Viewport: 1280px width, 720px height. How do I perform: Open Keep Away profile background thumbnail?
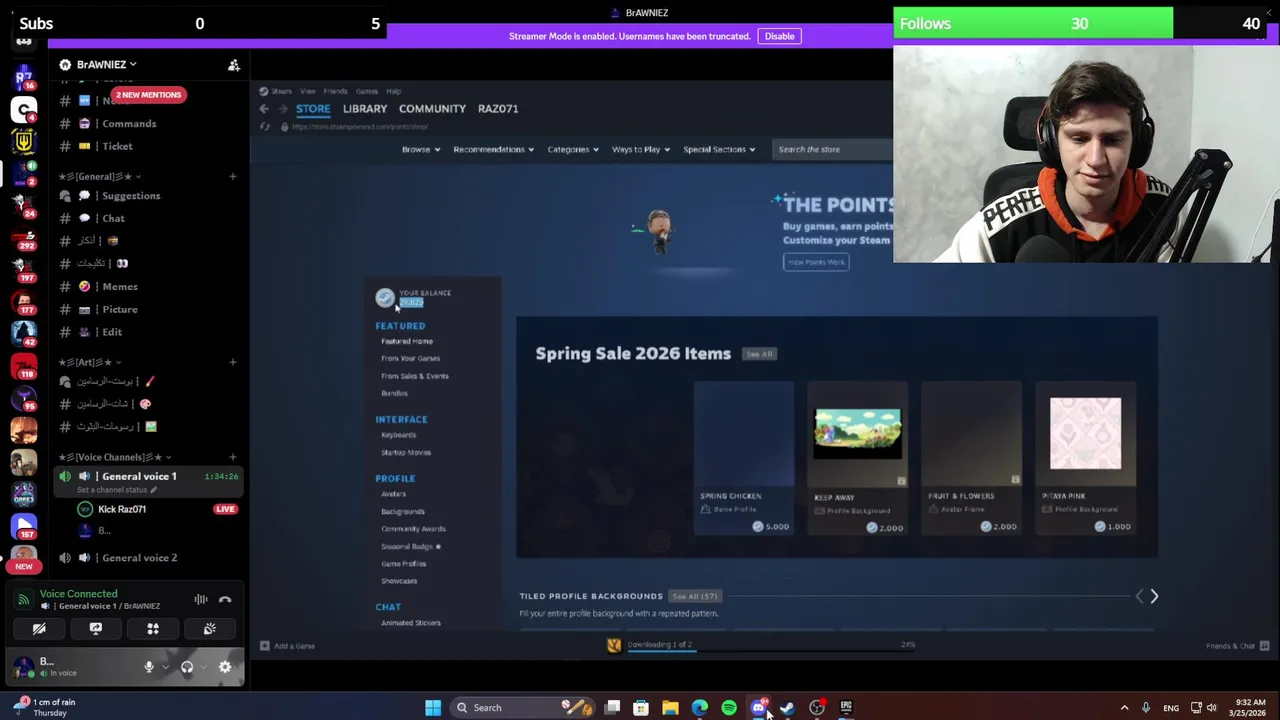point(857,433)
